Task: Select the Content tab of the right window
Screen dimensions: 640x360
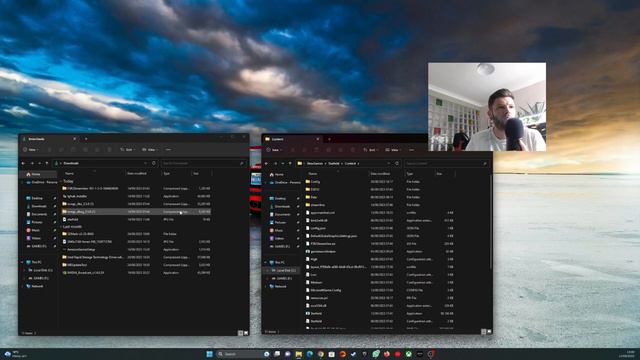Action: coord(292,139)
